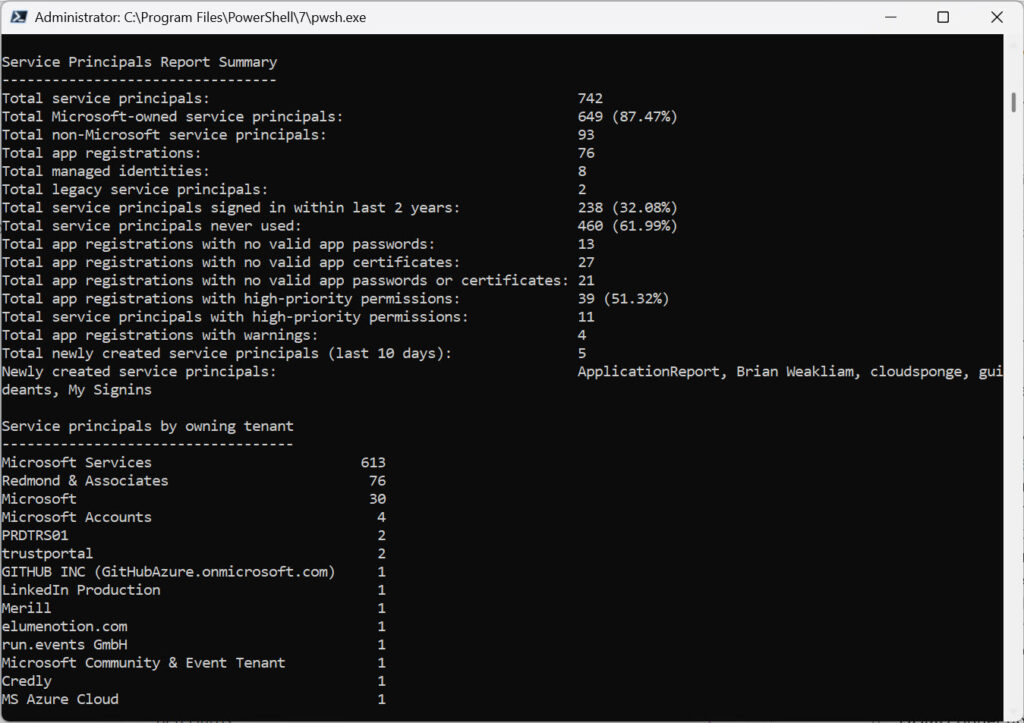
Task: Select the Credly tenant entry
Action: pos(27,680)
